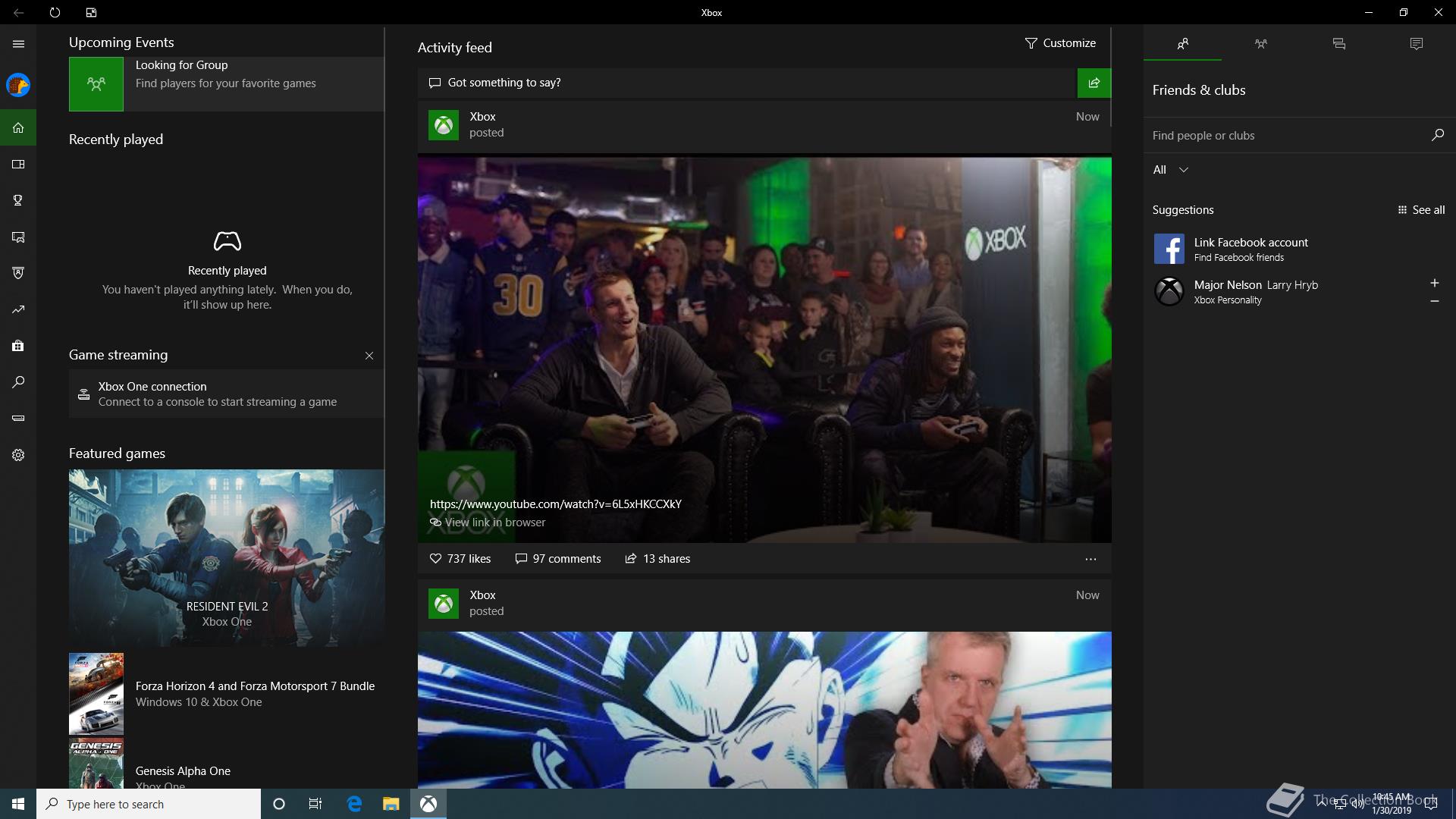This screenshot has height=819, width=1456.
Task: Click the search icon in Find people field
Action: [1437, 135]
